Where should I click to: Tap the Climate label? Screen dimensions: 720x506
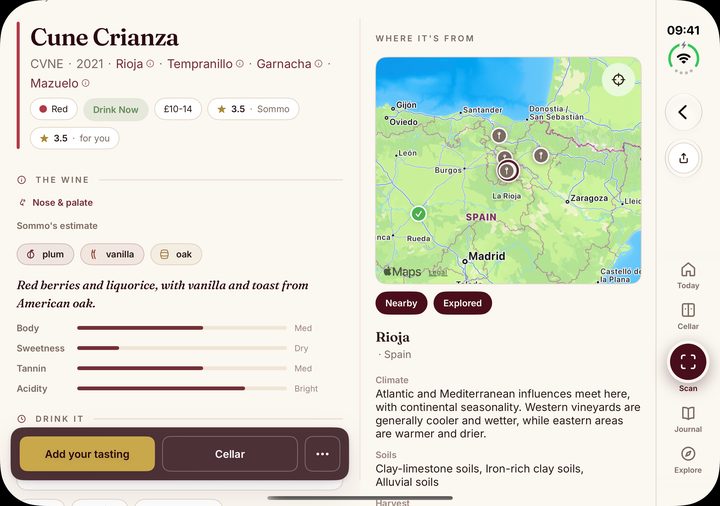coord(392,380)
